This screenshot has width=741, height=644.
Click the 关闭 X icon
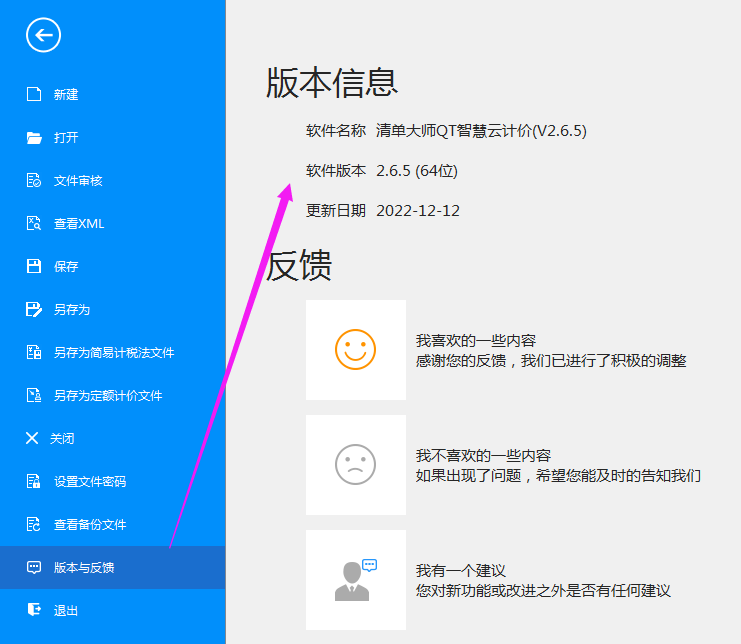pyautogui.click(x=32, y=438)
